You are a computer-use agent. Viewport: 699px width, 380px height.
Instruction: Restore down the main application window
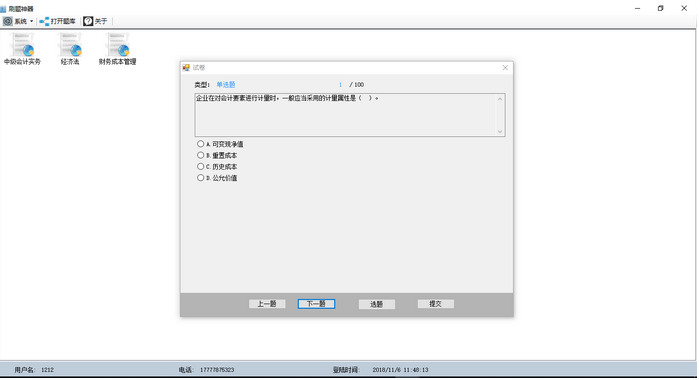(661, 8)
